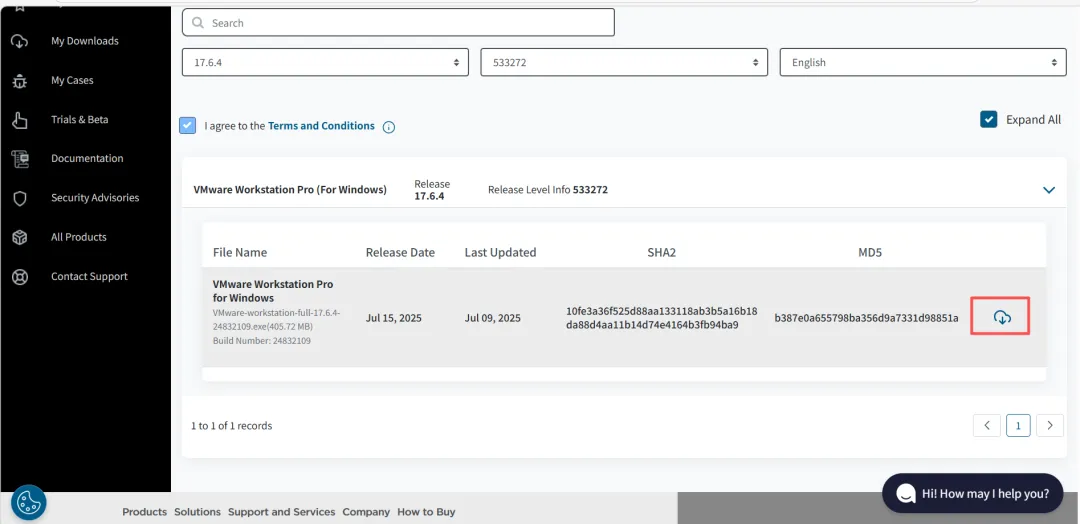Viewport: 1080px width, 524px height.
Task: Open the 533272 release level dropdown
Action: [624, 62]
